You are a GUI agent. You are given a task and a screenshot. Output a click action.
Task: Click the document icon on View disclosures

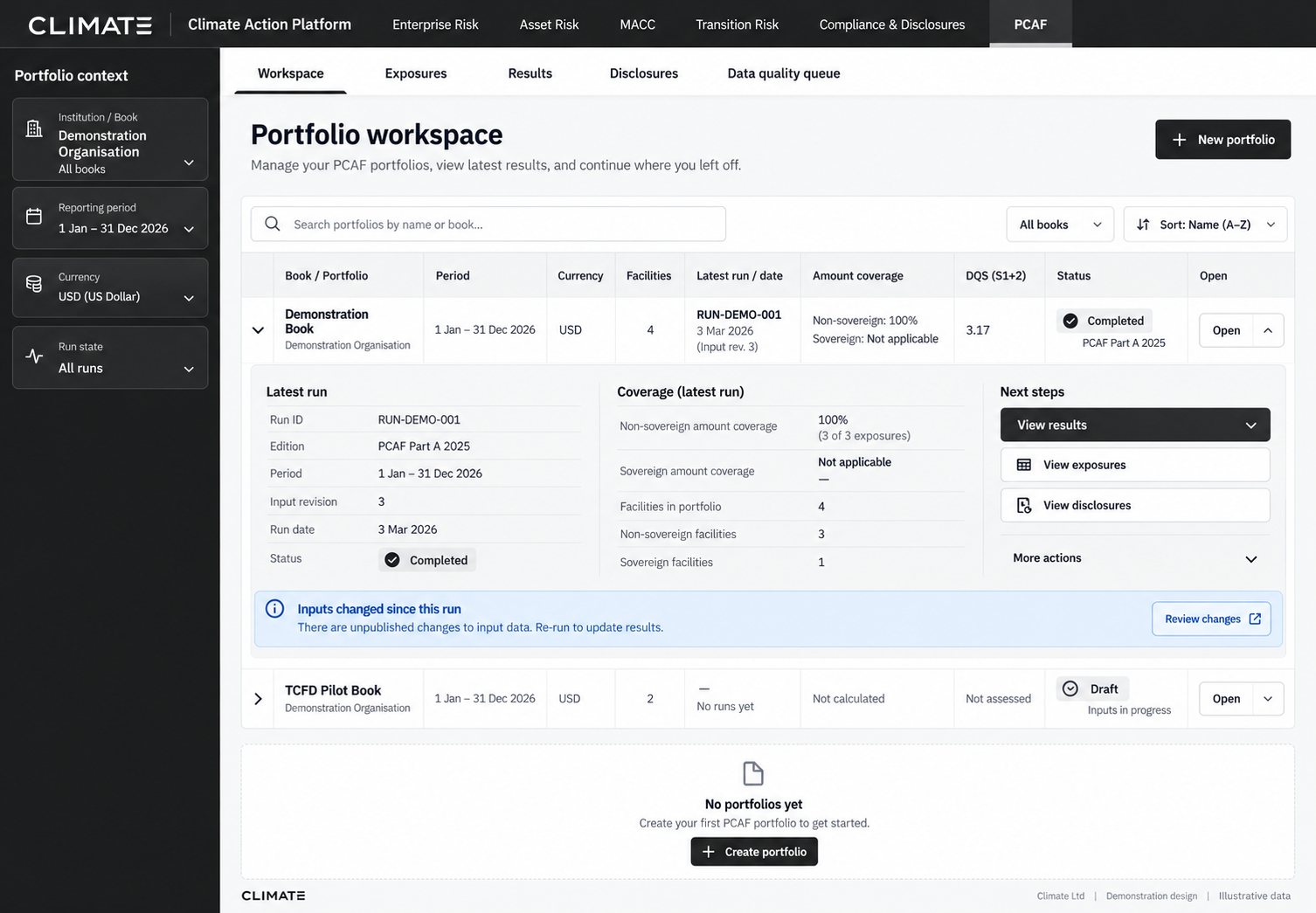click(1024, 505)
